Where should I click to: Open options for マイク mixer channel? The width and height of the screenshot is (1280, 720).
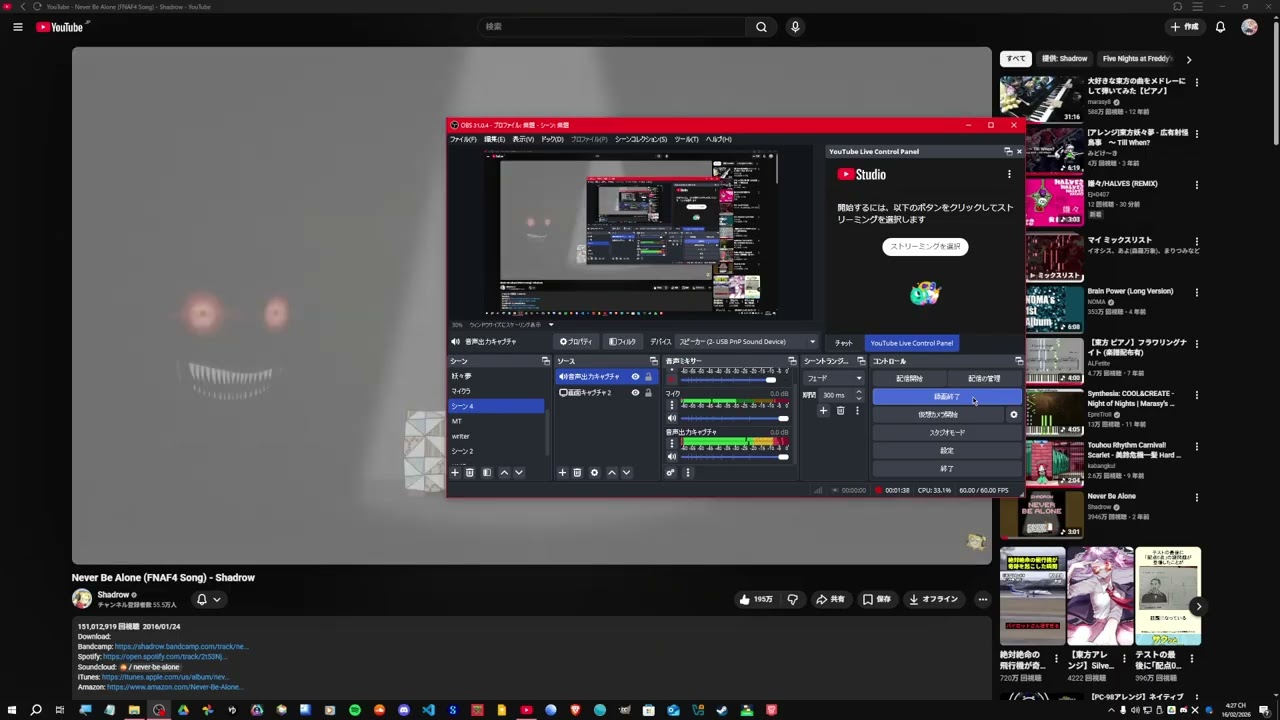(x=672, y=404)
